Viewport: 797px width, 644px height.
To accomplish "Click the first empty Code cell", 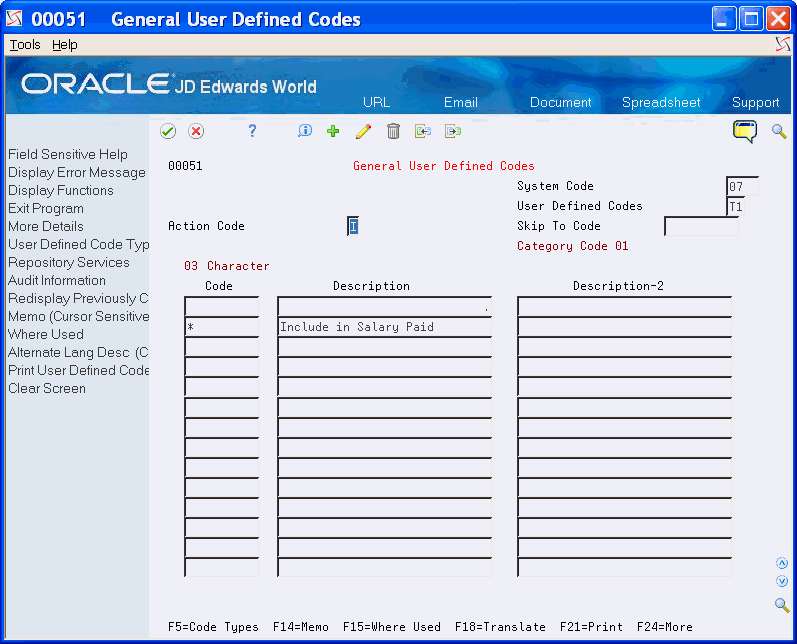I will pyautogui.click(x=222, y=307).
